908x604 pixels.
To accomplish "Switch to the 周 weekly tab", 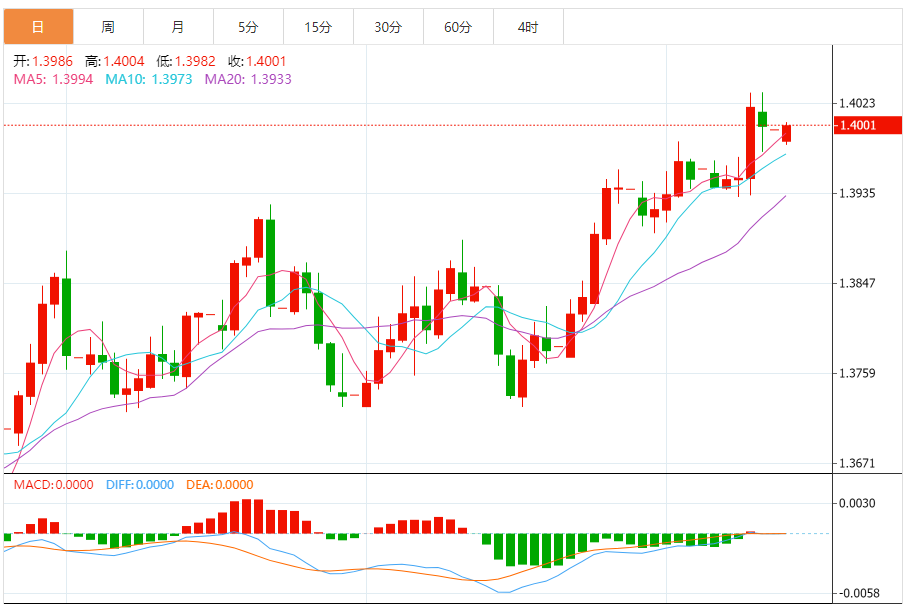I will 108,27.
